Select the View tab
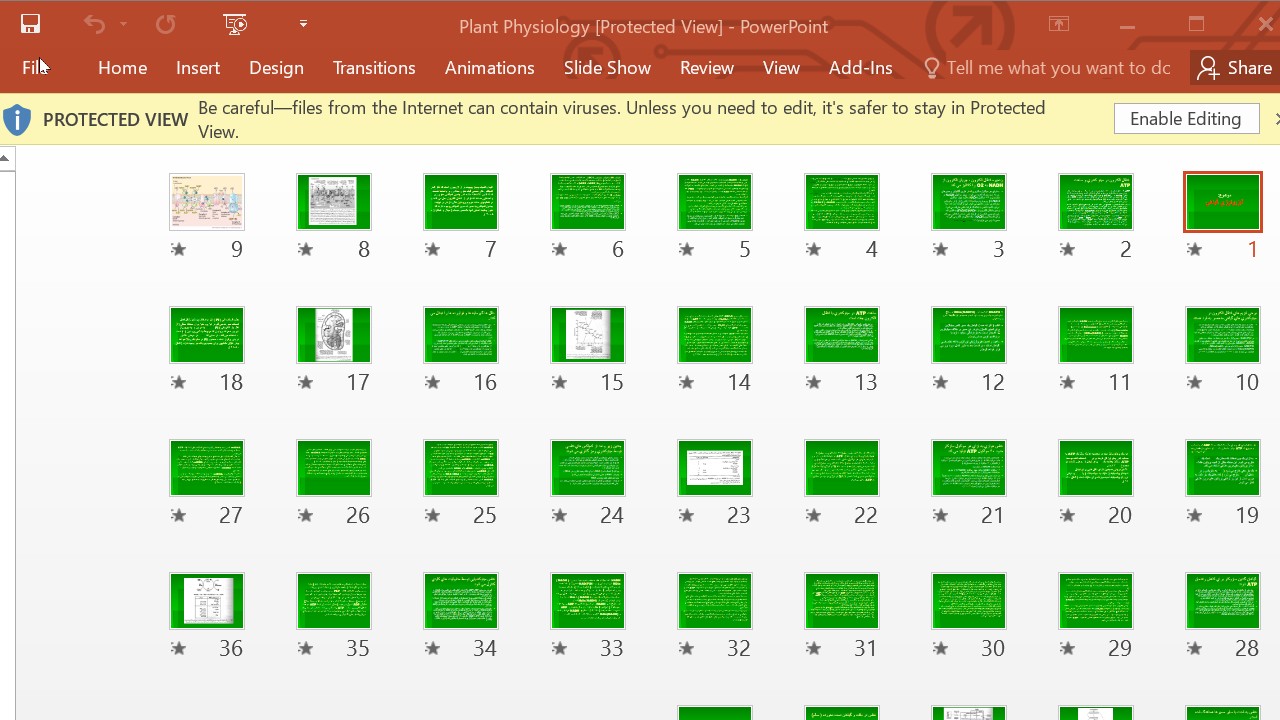The width and height of the screenshot is (1280, 720). coord(781,67)
